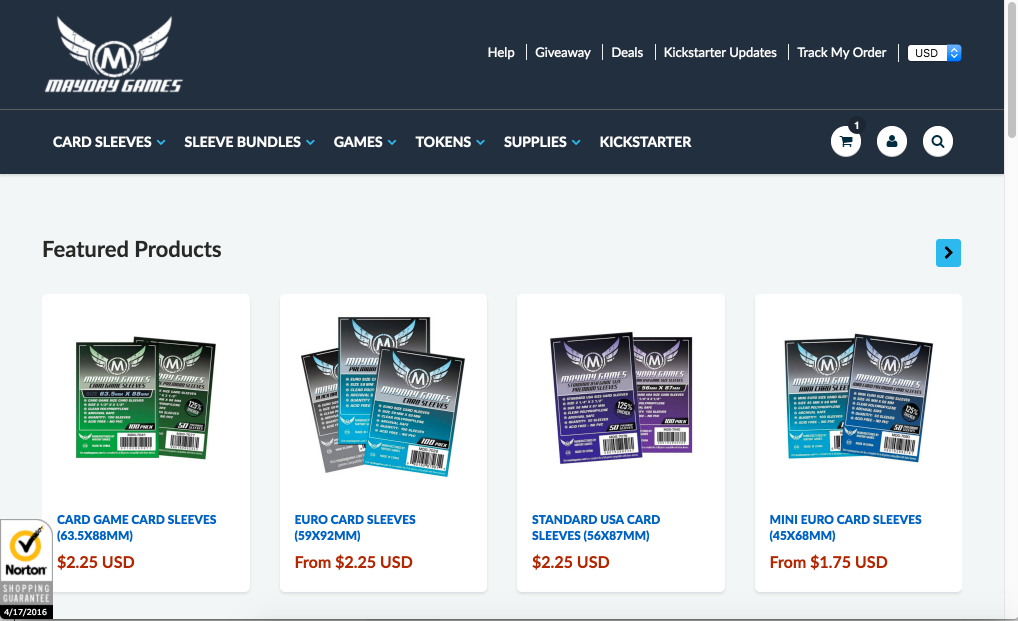Open the USD currency selector

934,53
